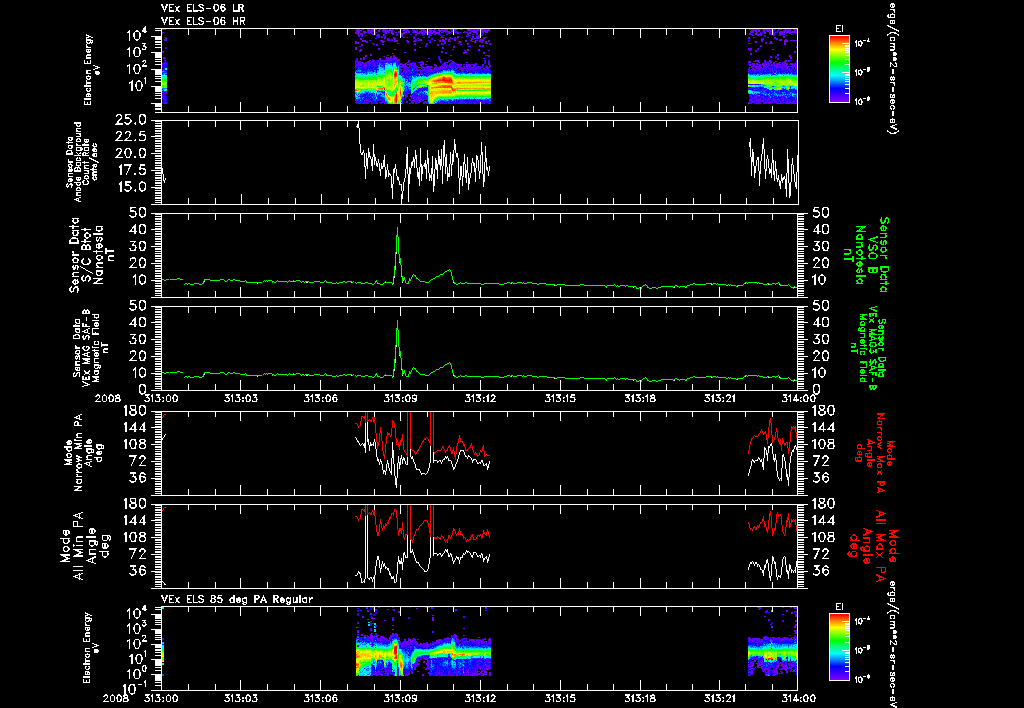Click the spike peak in the S/C Btot trace

[x=397, y=229]
